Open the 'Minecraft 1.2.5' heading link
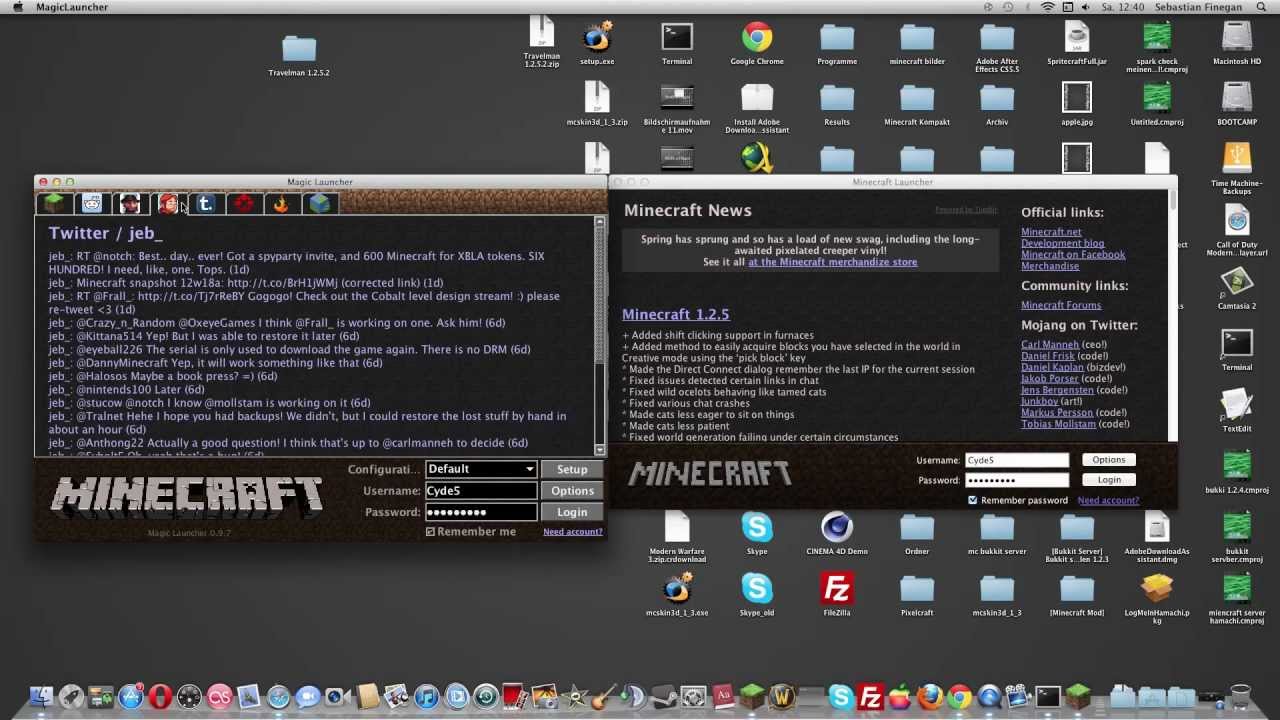Image resolution: width=1280 pixels, height=720 pixels. [675, 314]
